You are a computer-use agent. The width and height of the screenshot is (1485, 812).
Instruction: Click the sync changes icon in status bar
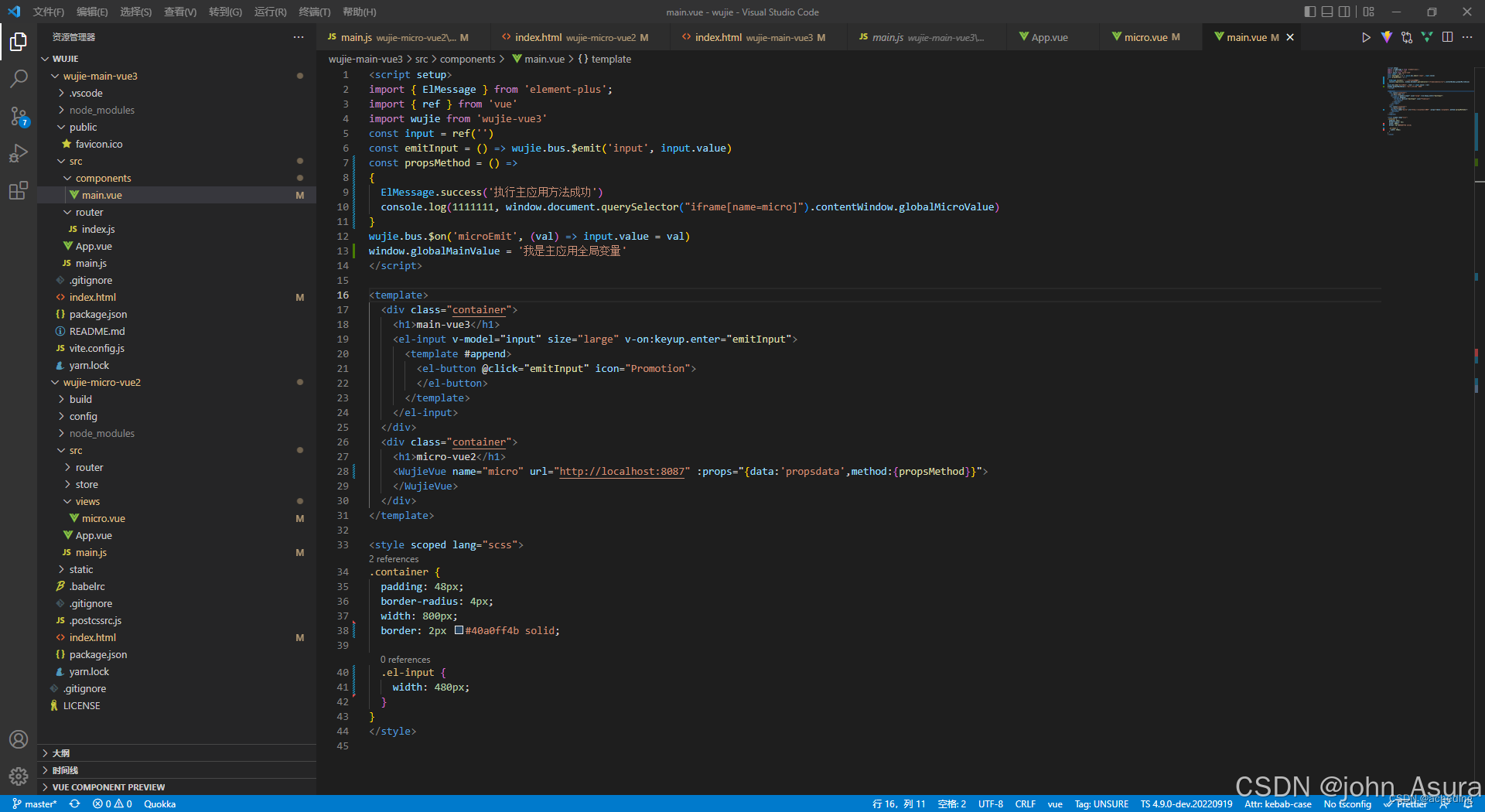(x=74, y=803)
